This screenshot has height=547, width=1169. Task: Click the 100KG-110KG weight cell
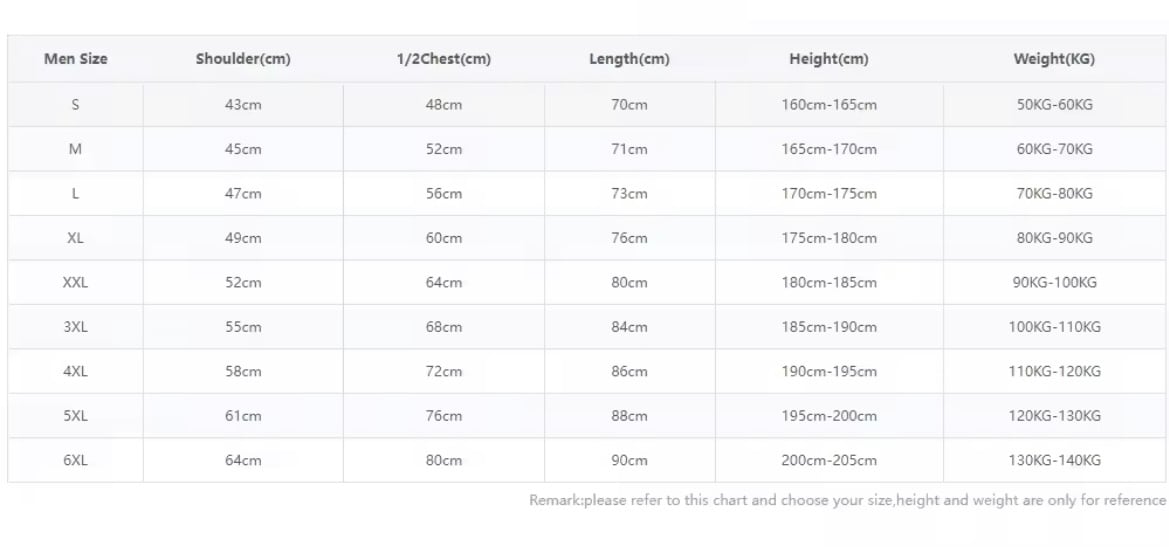click(x=1054, y=327)
